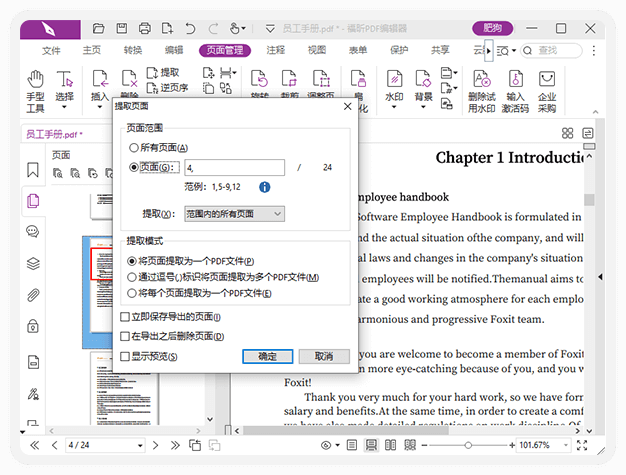Click the page range input field
Viewport: 626px width, 475px height.
[234, 168]
